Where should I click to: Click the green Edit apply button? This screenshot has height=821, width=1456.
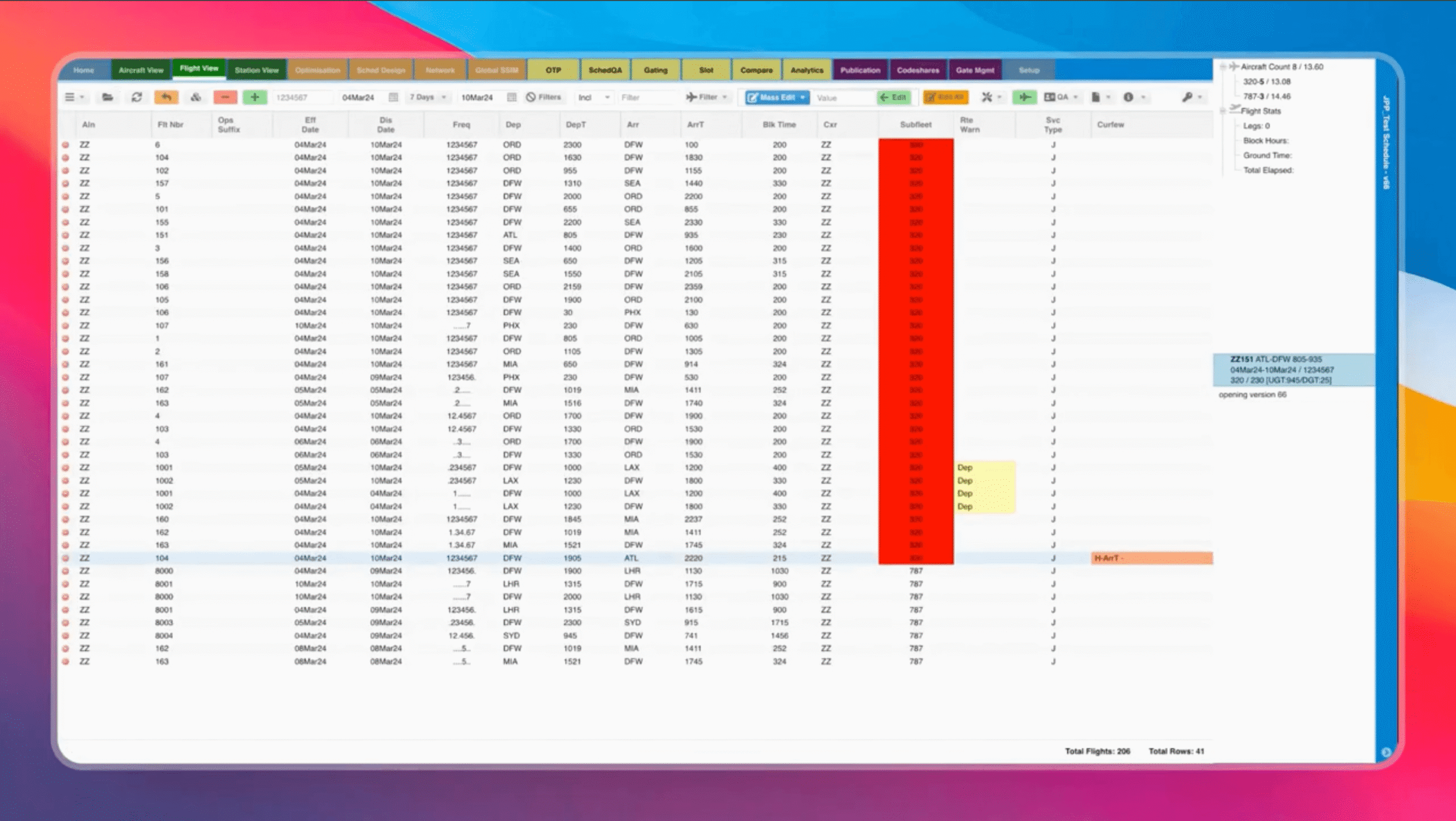click(893, 97)
